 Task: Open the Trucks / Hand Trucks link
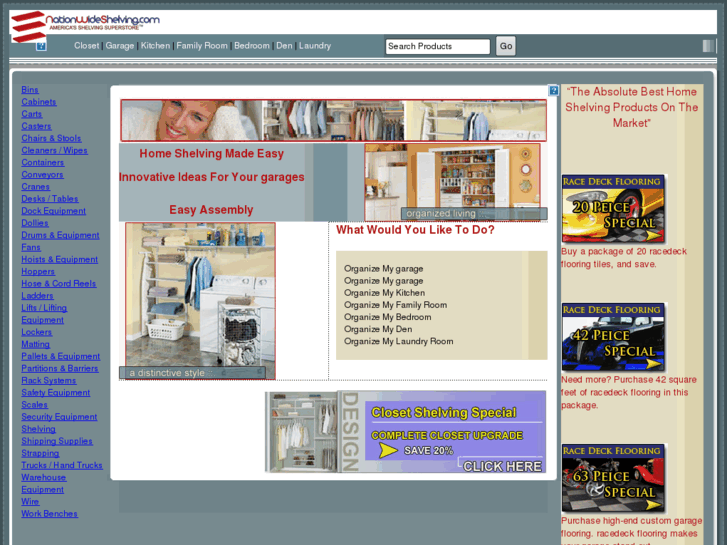[62, 465]
